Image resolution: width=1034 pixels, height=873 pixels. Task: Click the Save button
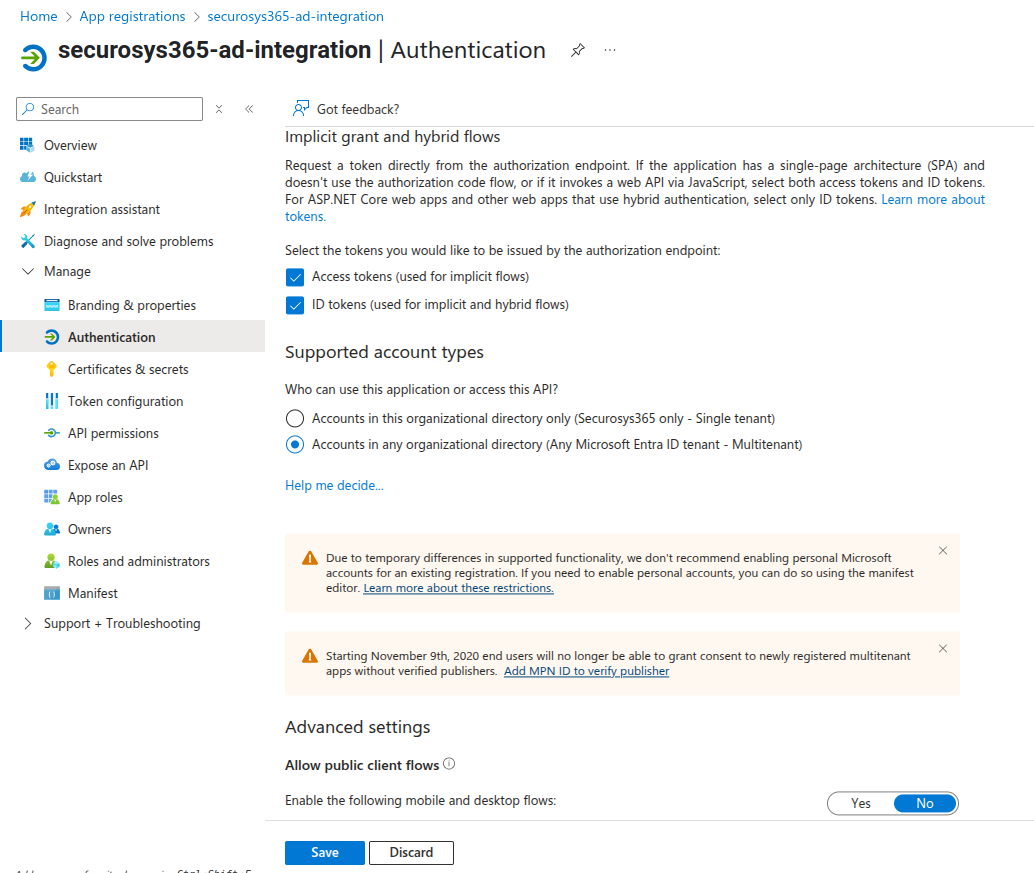(x=324, y=852)
